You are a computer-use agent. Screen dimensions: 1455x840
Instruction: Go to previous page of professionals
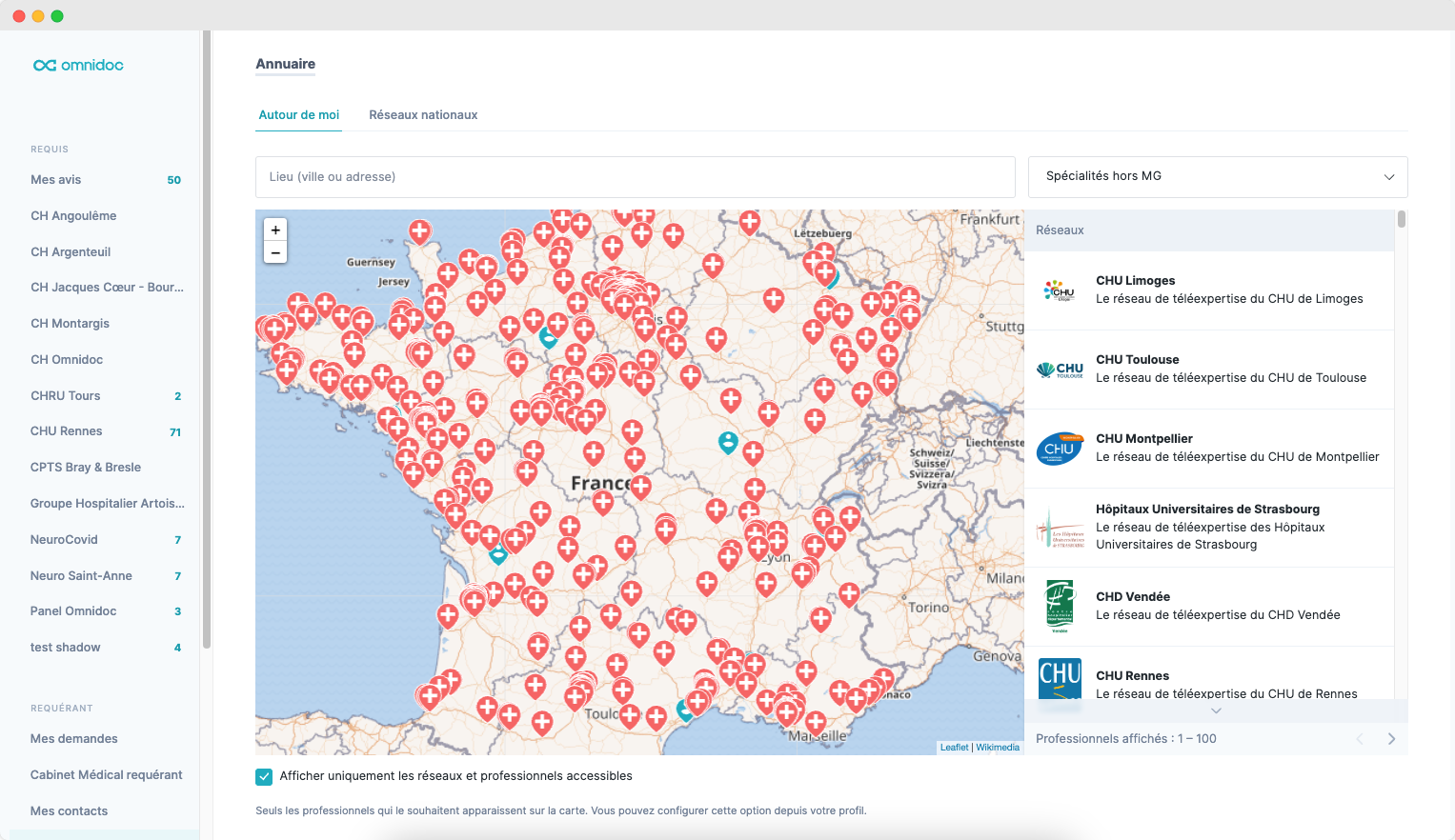click(x=1360, y=739)
